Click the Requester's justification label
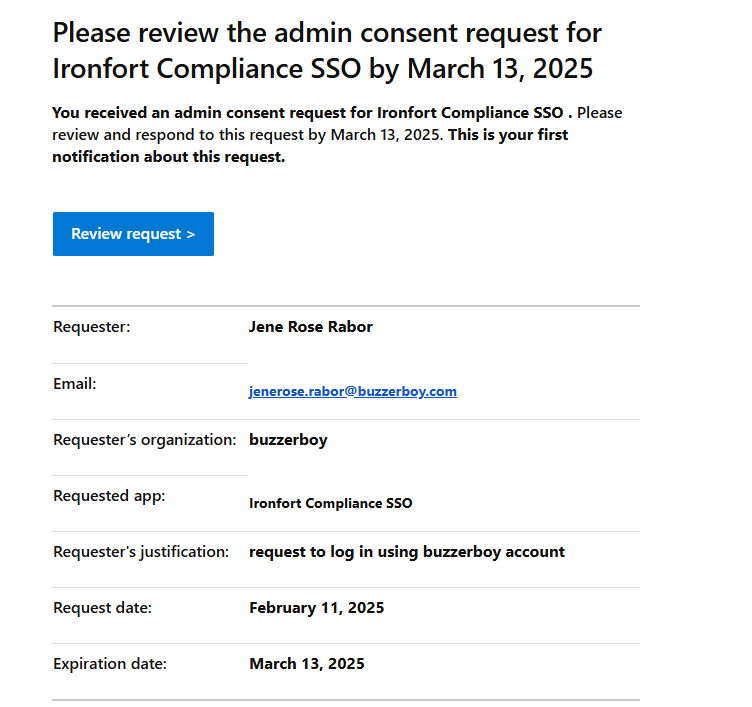This screenshot has height=707, width=752. click(141, 552)
